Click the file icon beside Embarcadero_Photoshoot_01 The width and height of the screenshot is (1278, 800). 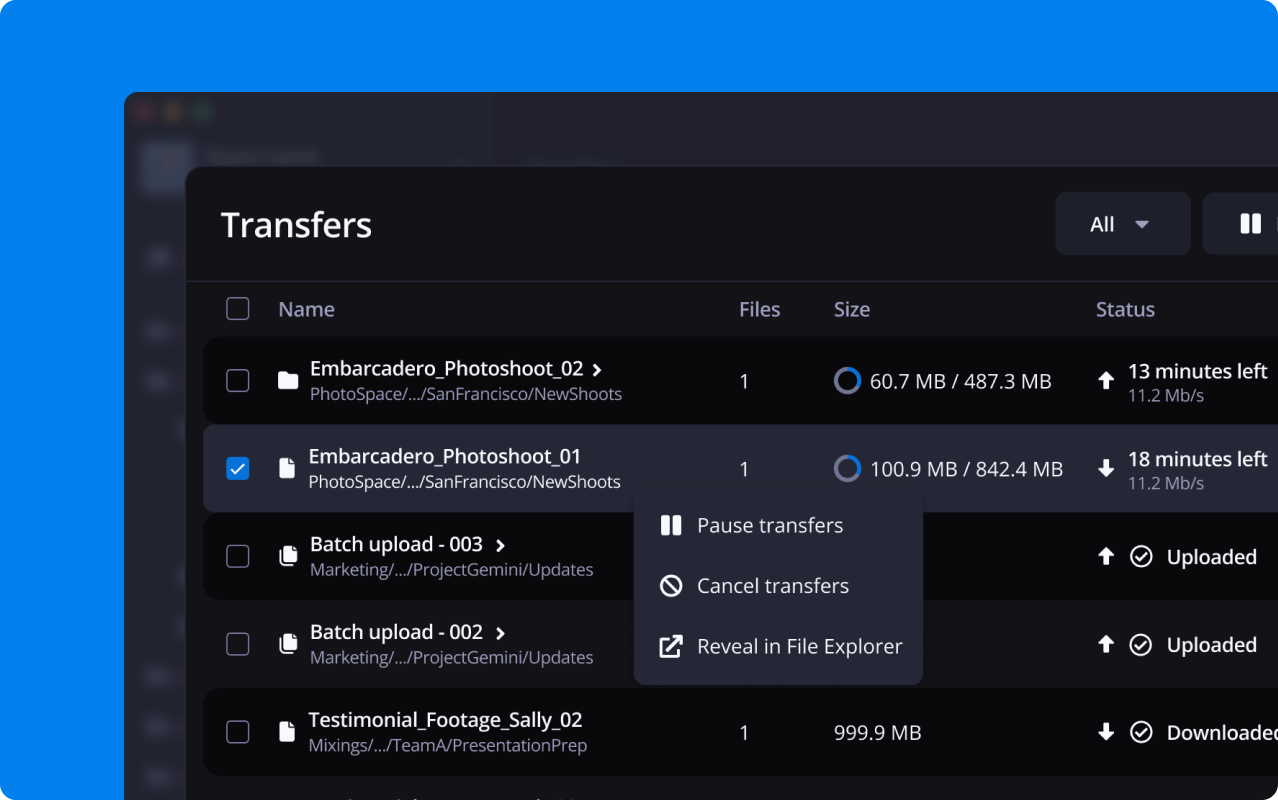287,468
